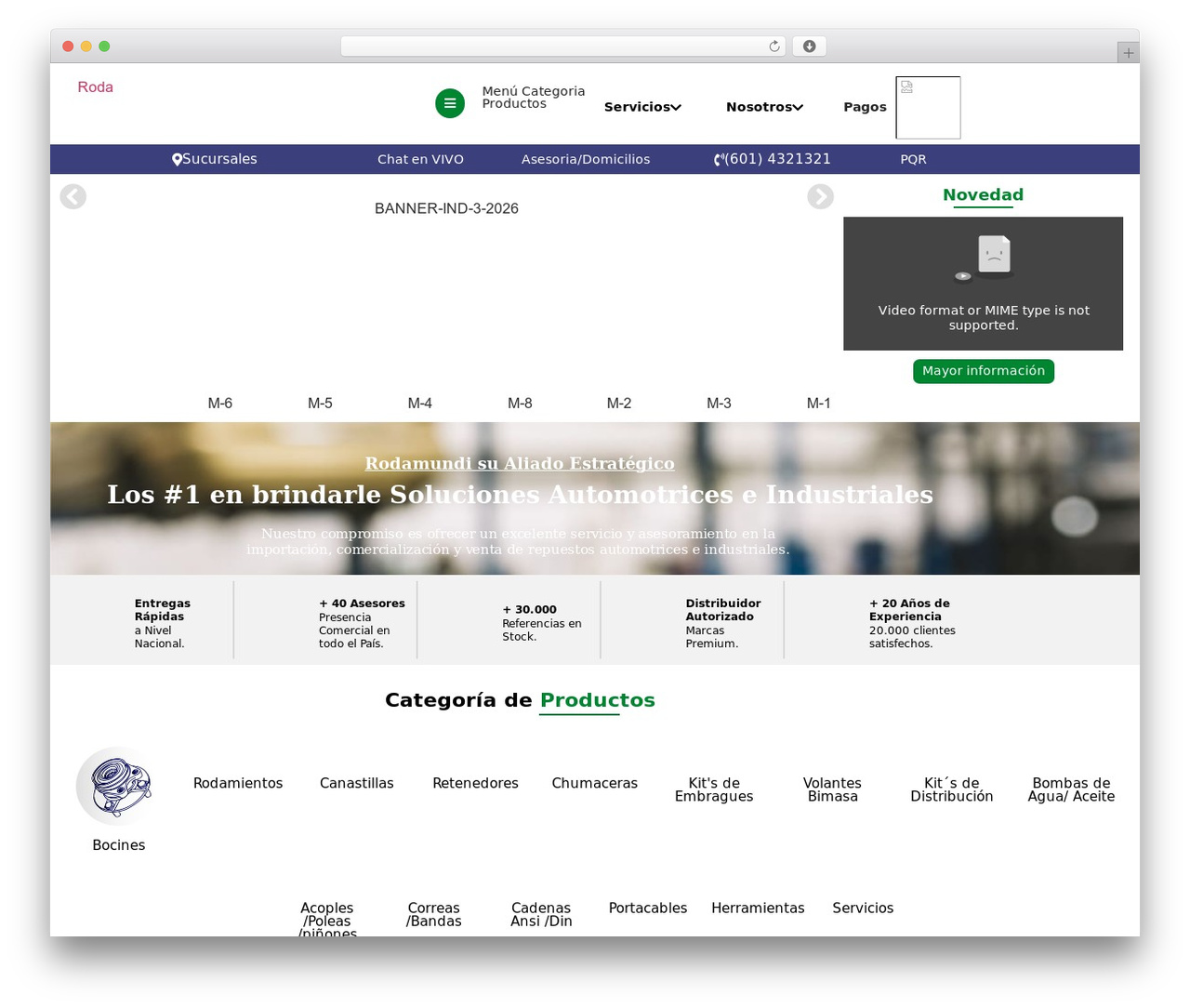Open Kit´s de Distribución category
This screenshot has width=1190, height=1008.
pos(952,789)
